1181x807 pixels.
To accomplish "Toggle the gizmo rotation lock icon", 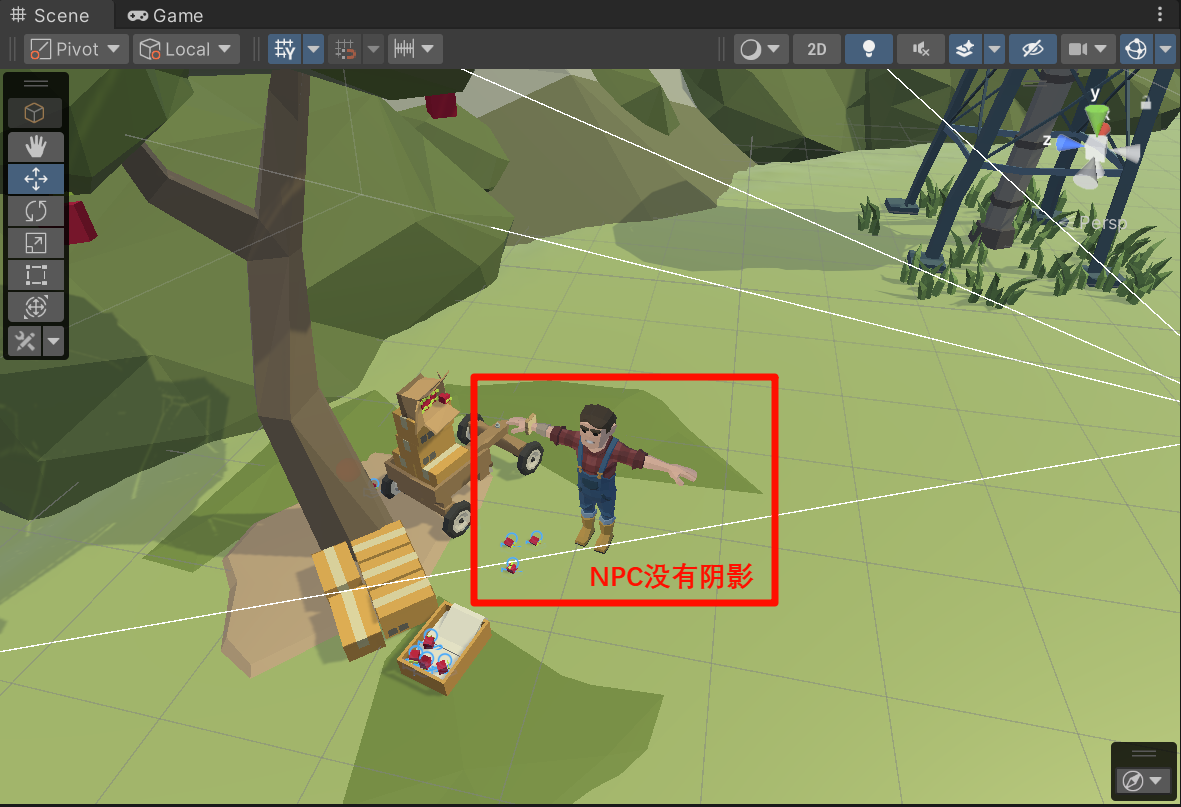I will [x=1146, y=103].
